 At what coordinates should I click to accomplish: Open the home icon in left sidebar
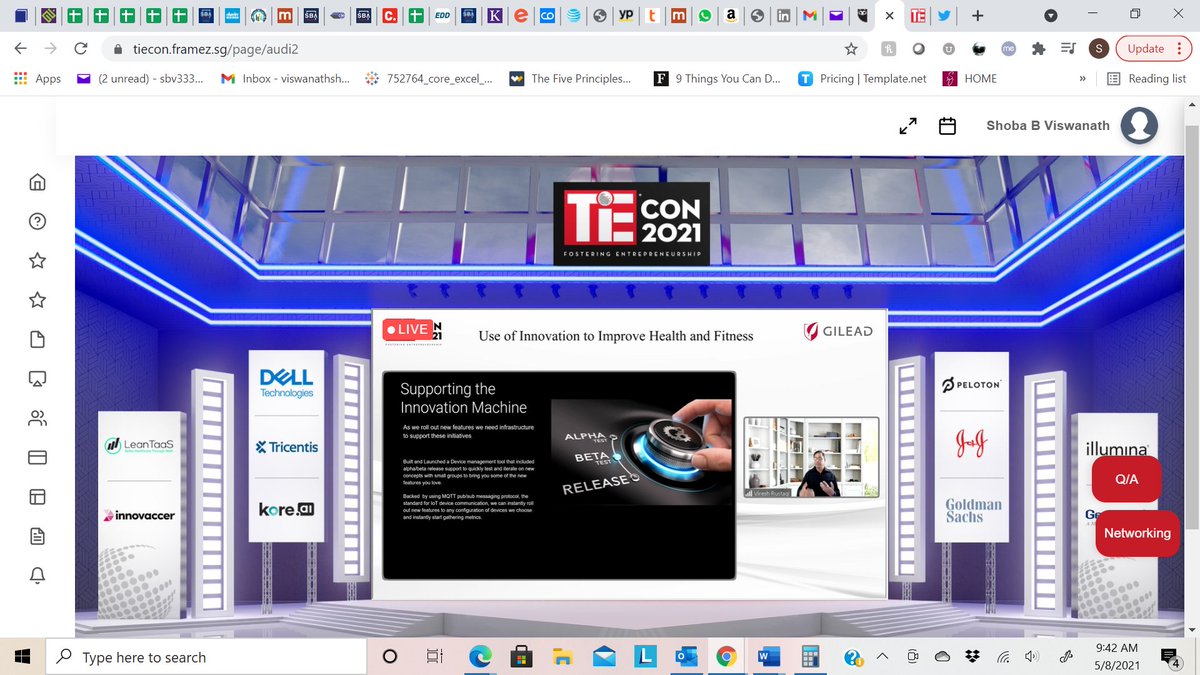(x=37, y=182)
